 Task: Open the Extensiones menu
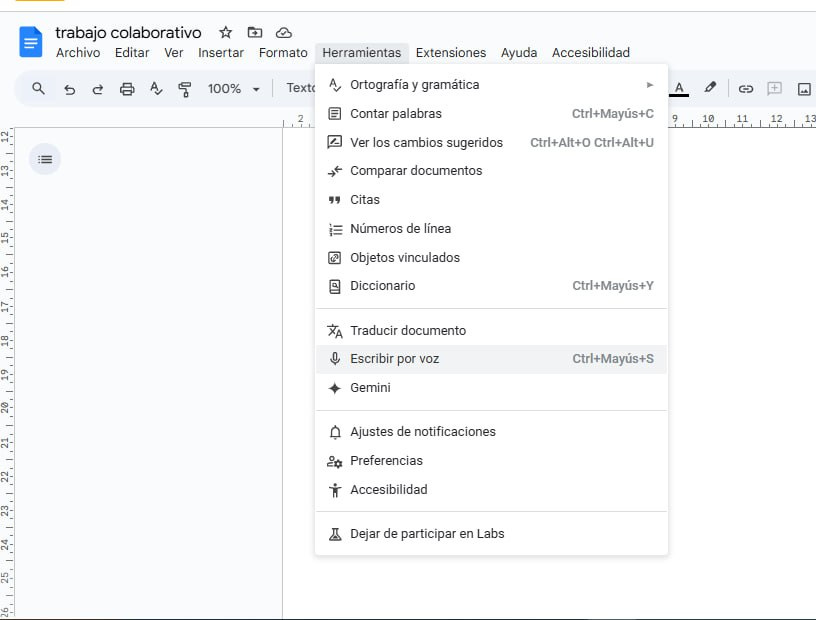point(451,53)
